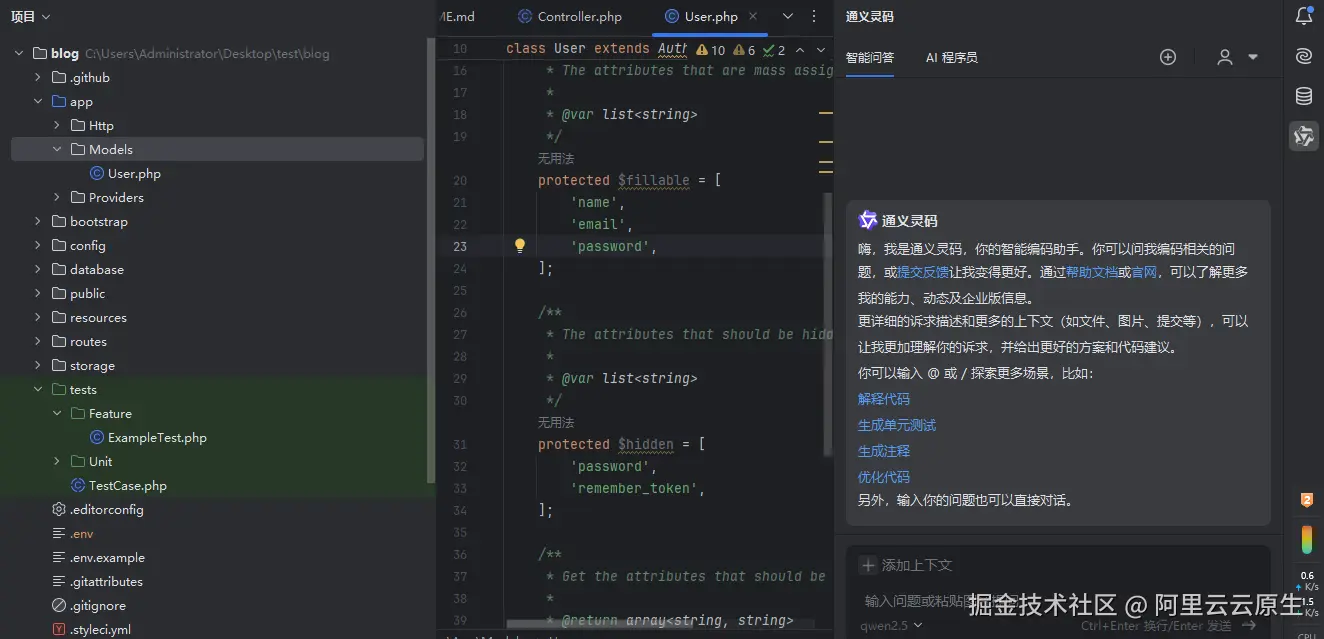Open the AI Assistant swirl tool window
The height and width of the screenshot is (639, 1324).
(1303, 57)
